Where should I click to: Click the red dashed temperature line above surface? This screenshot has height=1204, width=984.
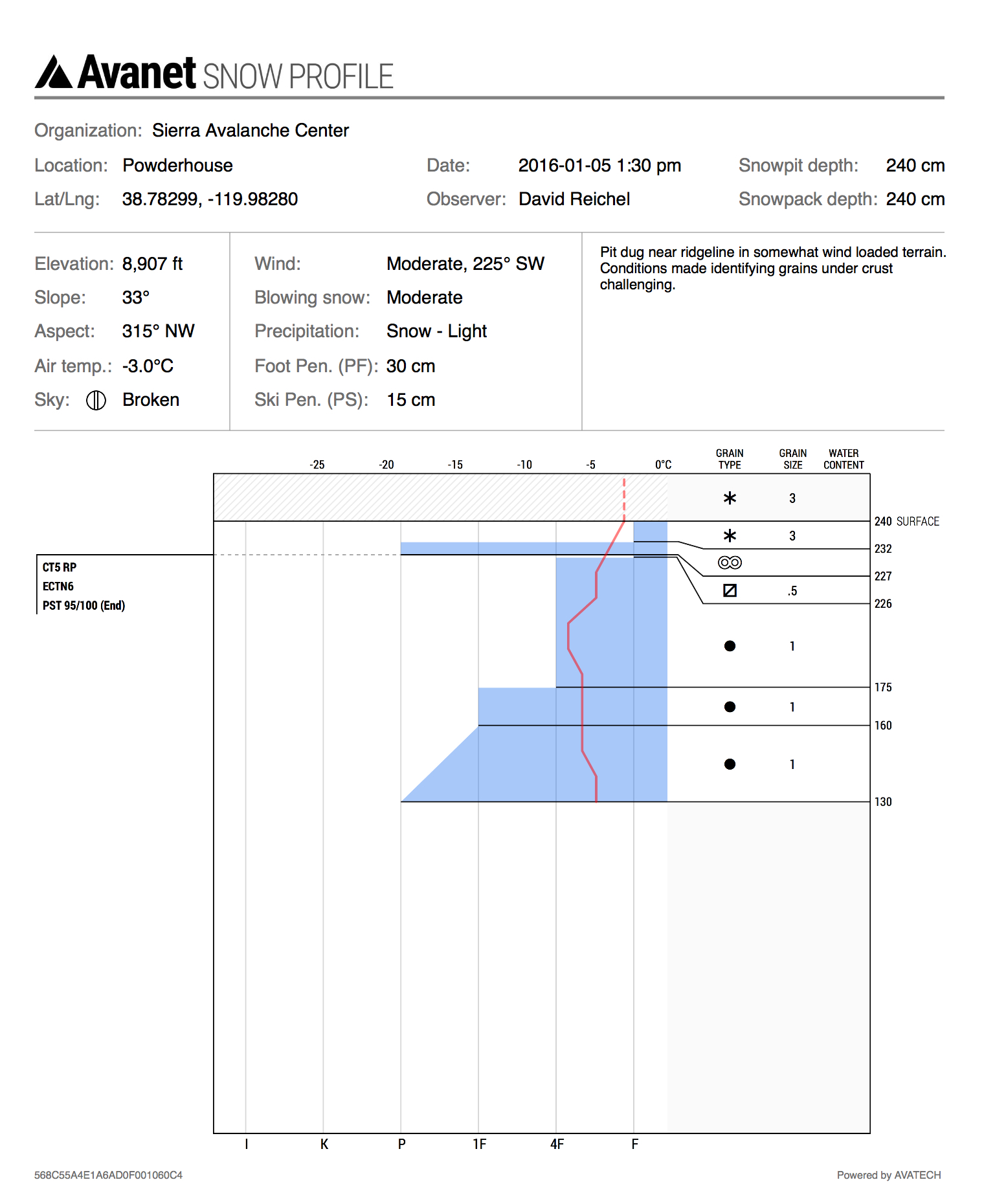(624, 498)
